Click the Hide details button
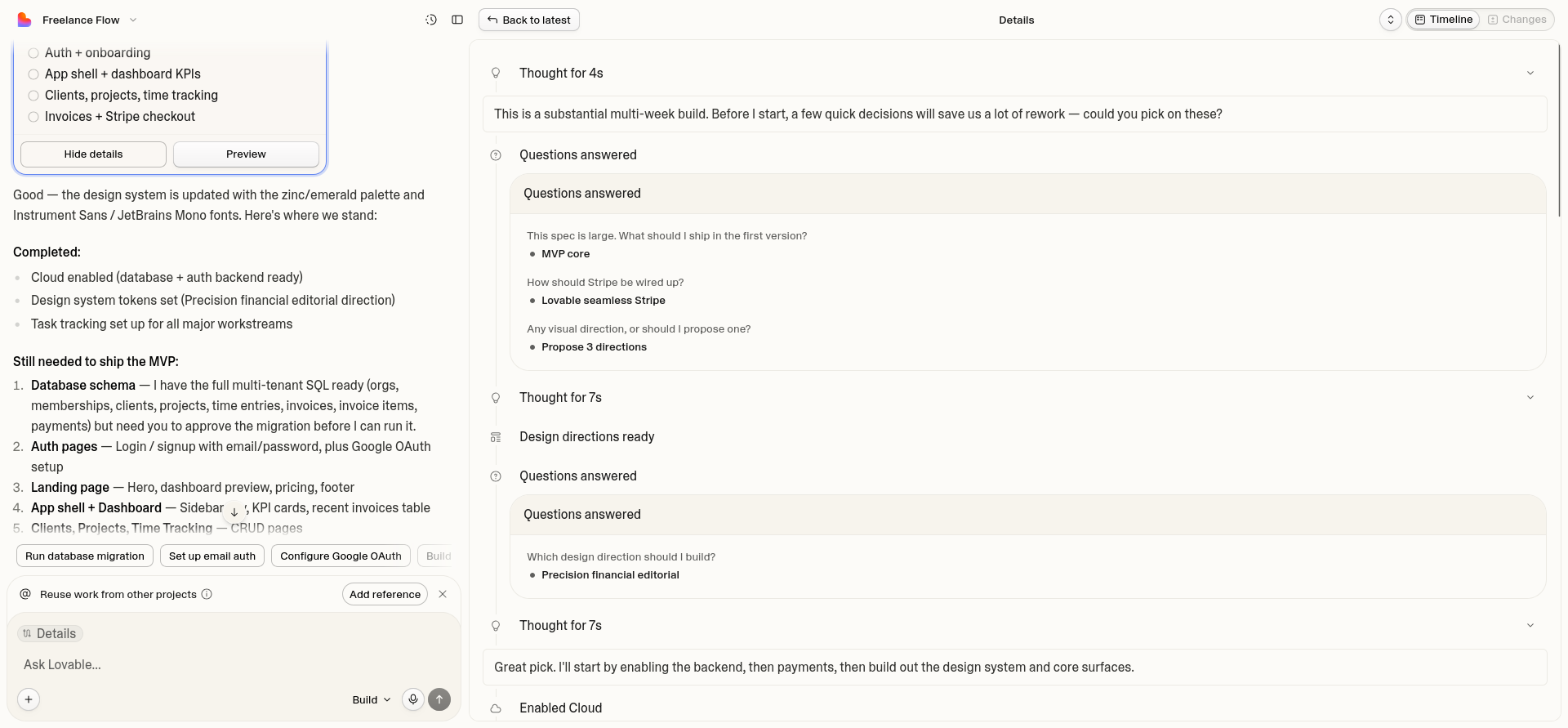1568x728 pixels. 93,154
